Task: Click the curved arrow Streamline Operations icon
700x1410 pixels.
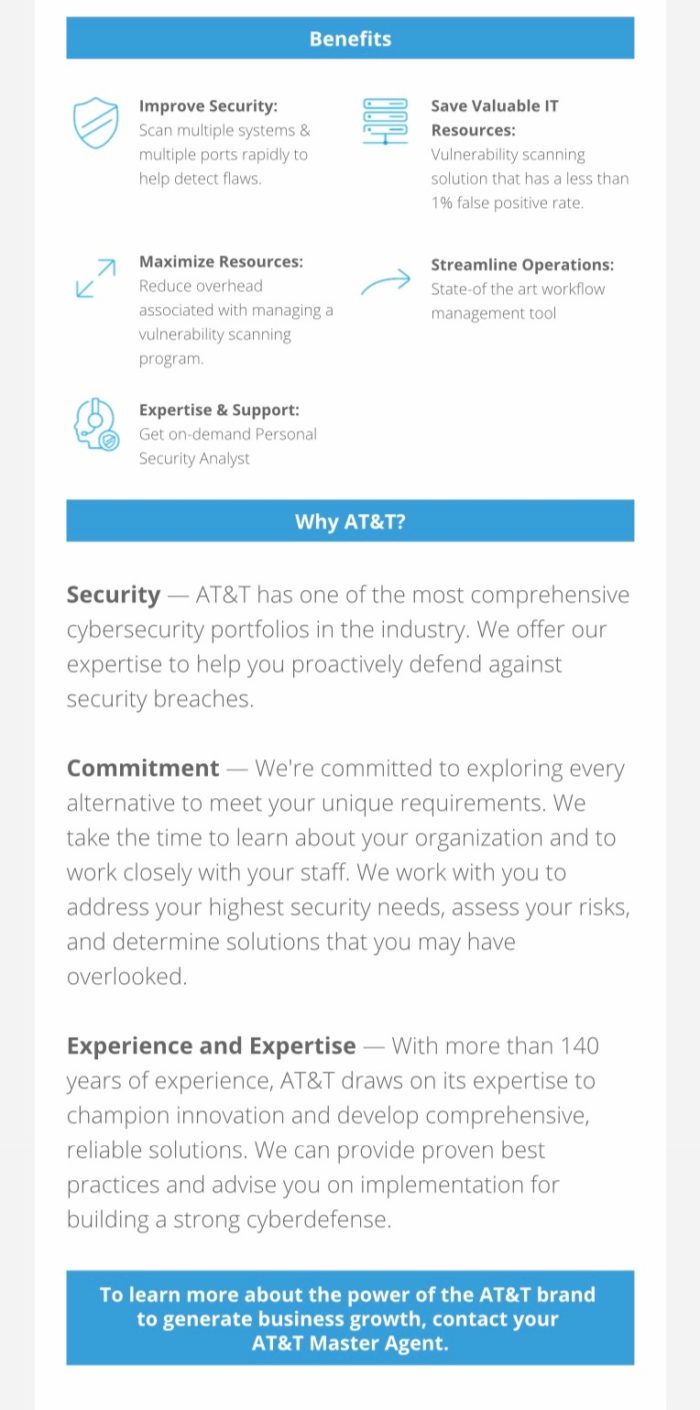Action: pyautogui.click(x=385, y=282)
